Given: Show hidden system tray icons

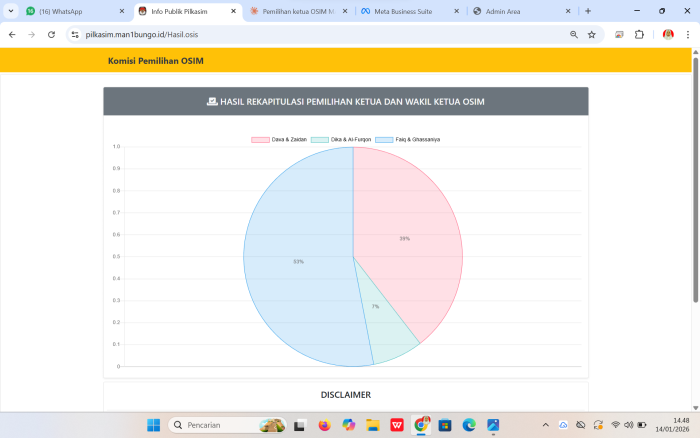Looking at the screenshot, I should point(545,425).
